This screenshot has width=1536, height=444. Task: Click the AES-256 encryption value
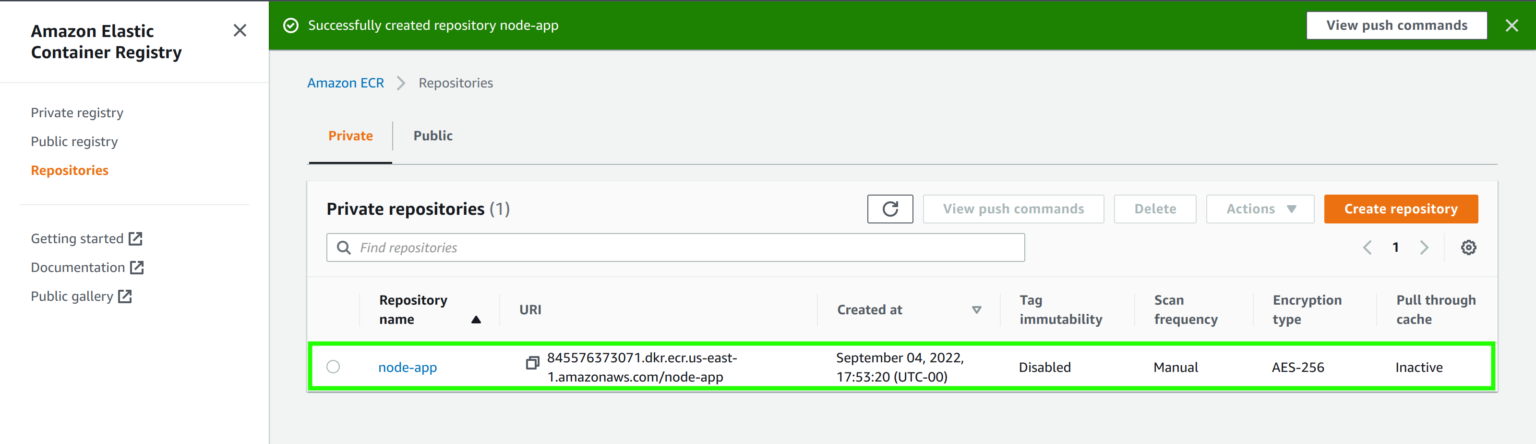click(1298, 368)
